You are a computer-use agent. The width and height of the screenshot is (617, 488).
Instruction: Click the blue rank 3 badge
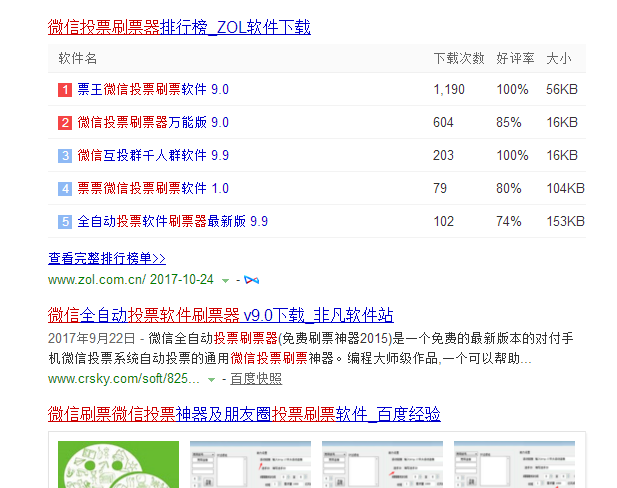65,156
